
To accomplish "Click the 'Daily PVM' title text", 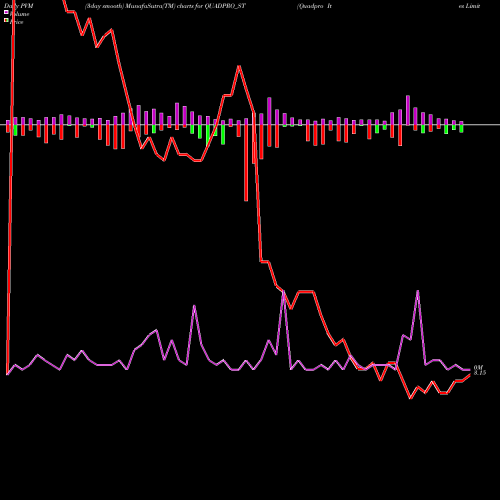I will coord(19,6).
